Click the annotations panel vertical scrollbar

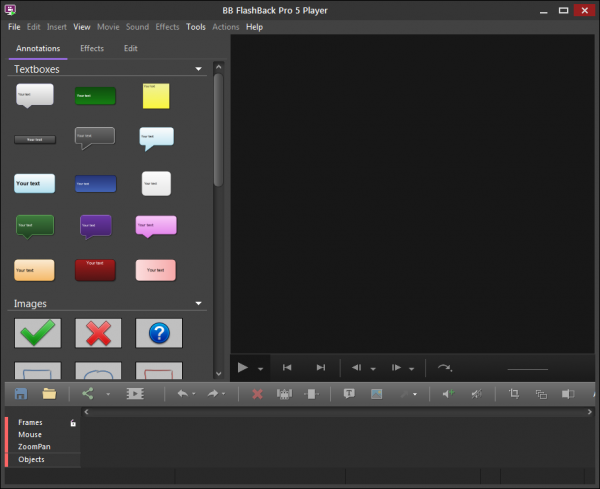coord(218,130)
